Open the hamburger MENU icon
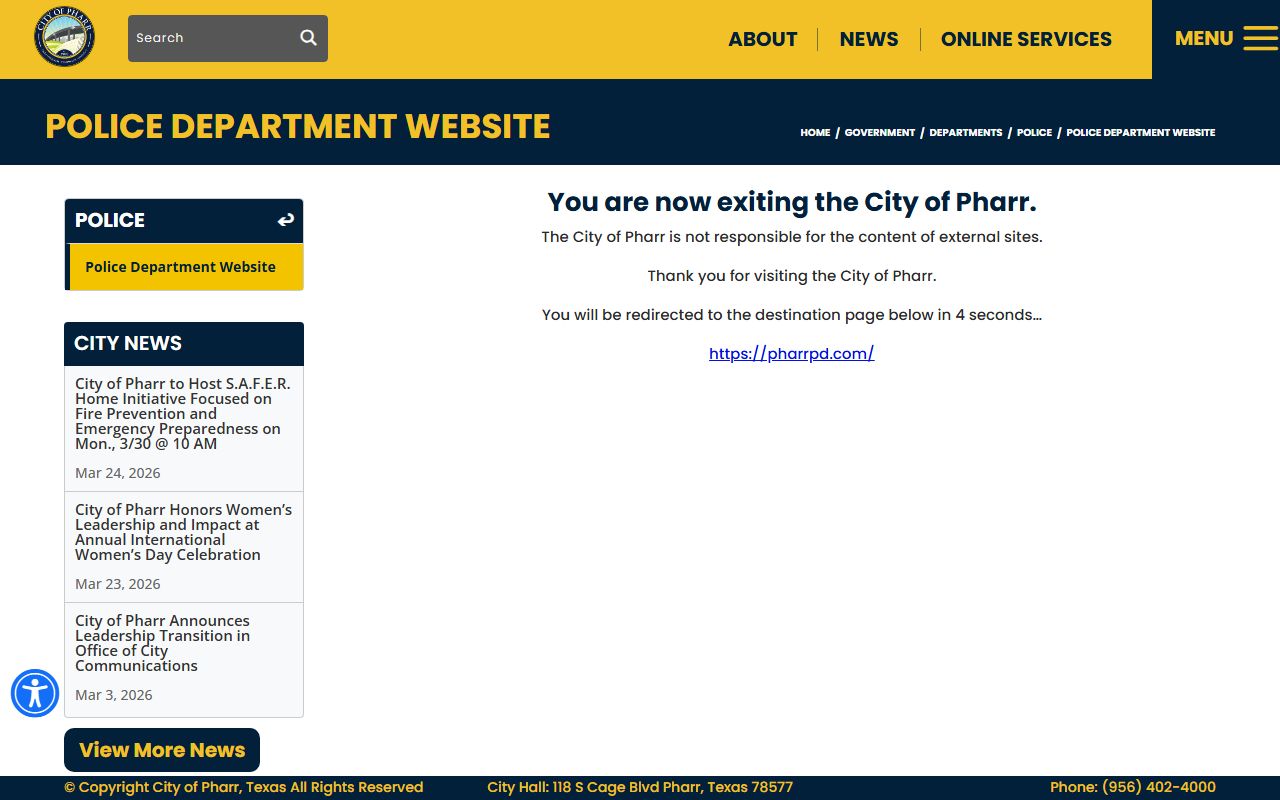 point(1260,39)
